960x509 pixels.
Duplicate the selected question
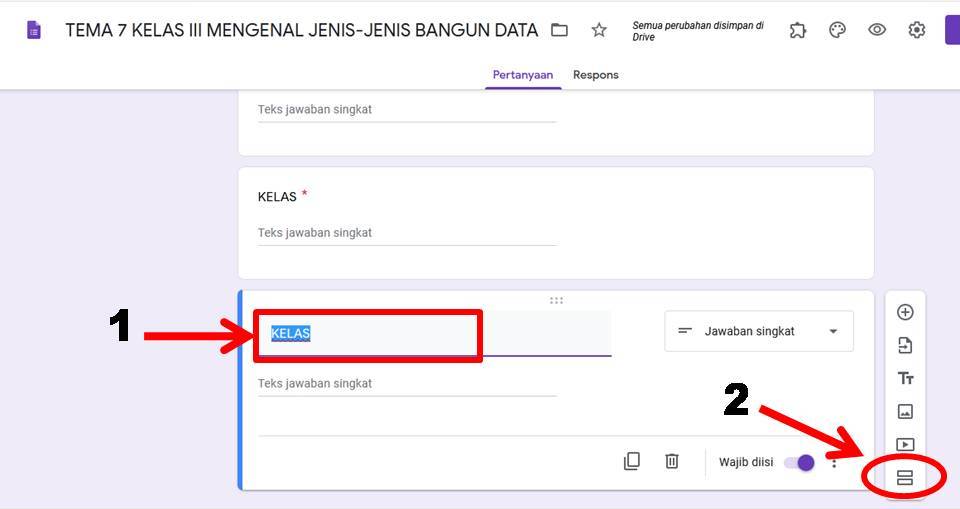tap(632, 461)
